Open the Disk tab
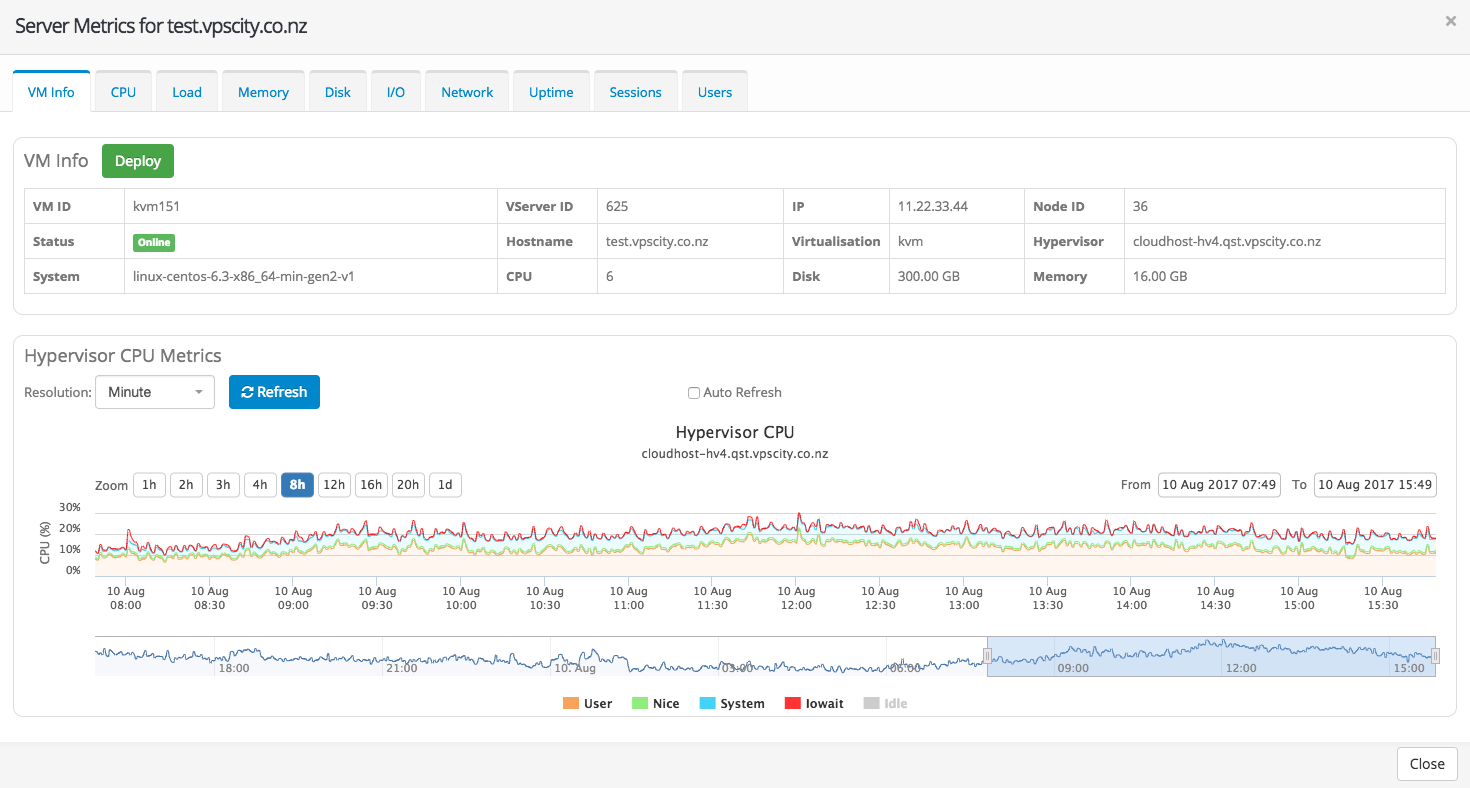Viewport: 1470px width, 788px height. pos(338,92)
